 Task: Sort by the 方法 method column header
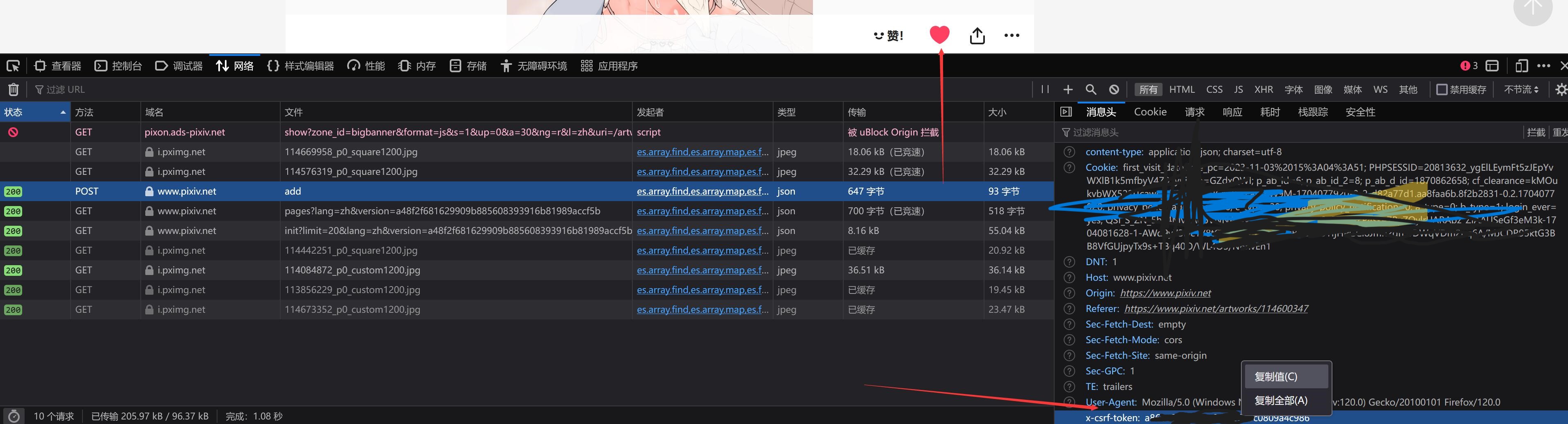coord(105,112)
